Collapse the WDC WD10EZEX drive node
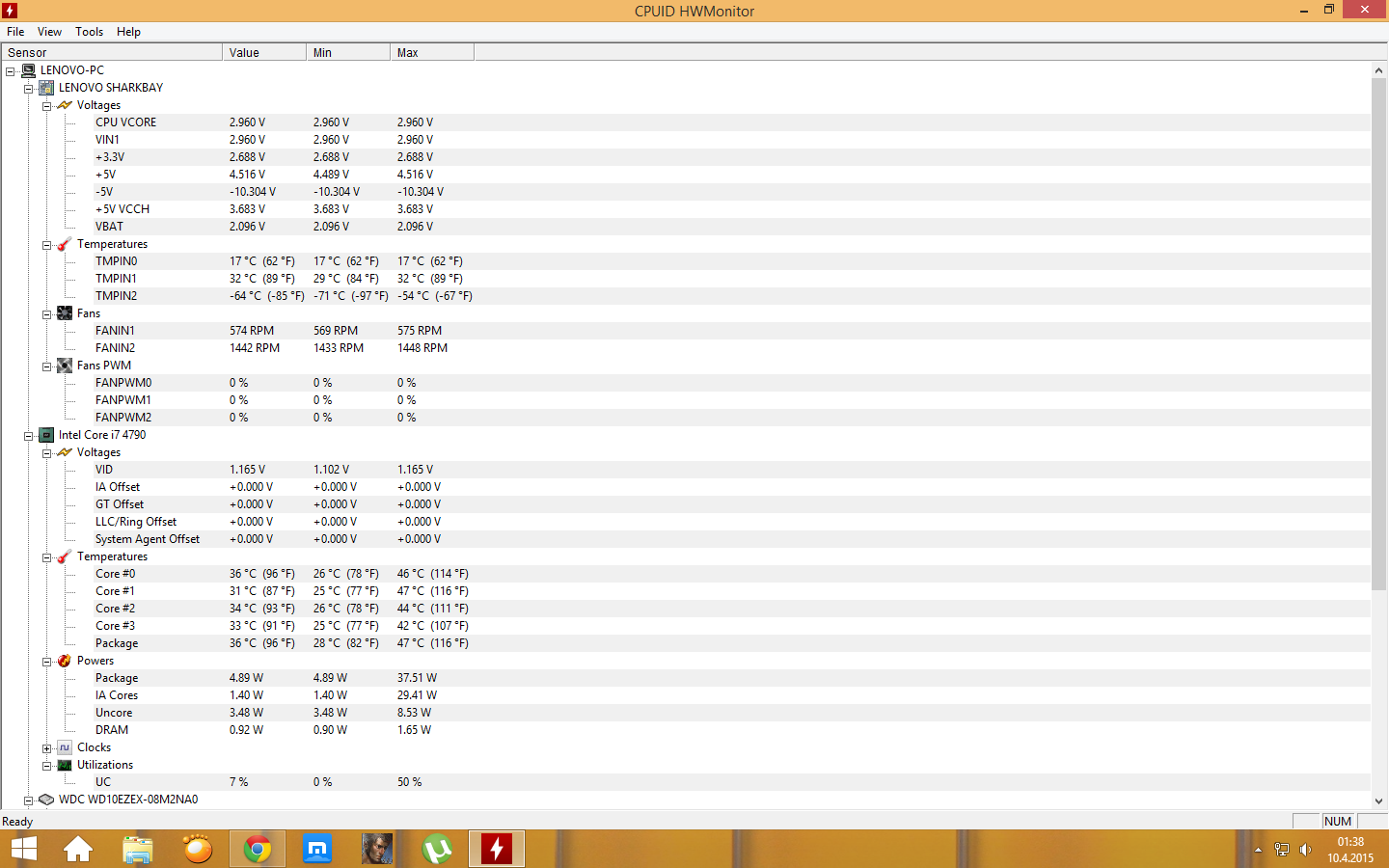Image resolution: width=1389 pixels, height=868 pixels. point(28,800)
